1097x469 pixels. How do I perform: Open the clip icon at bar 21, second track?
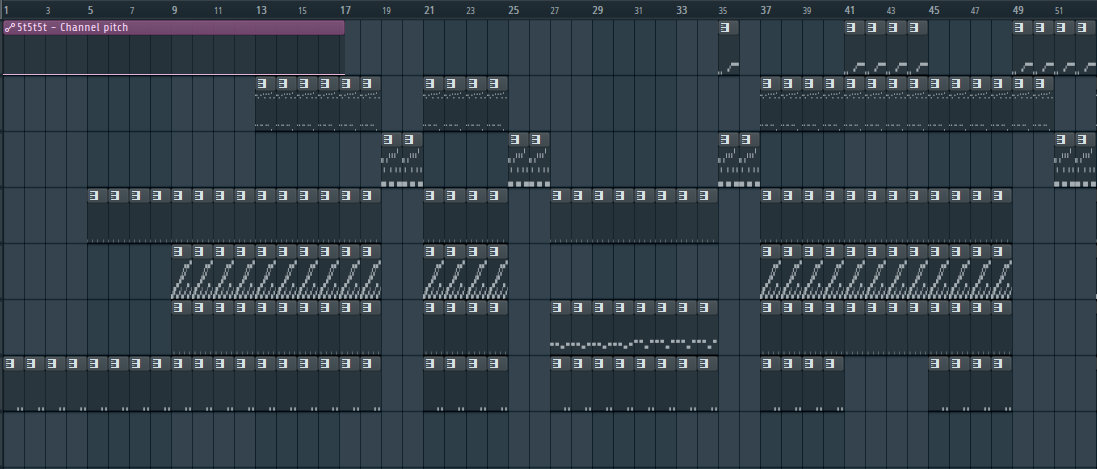click(x=430, y=84)
